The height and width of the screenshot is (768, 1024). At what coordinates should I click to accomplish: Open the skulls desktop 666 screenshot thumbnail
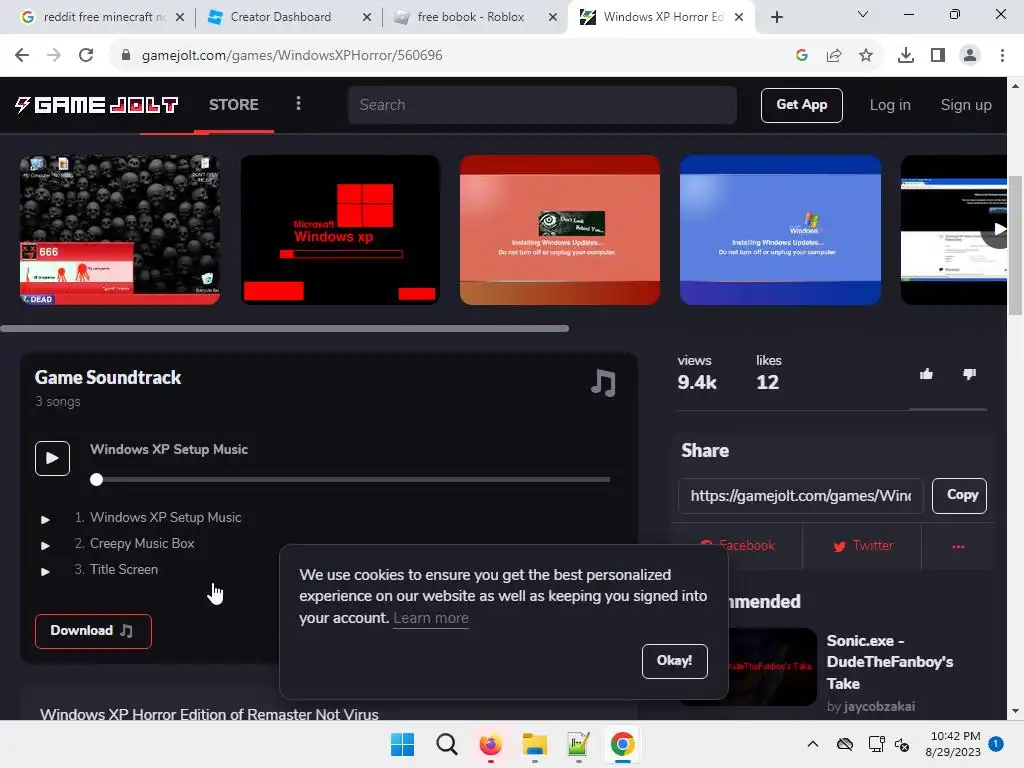tap(120, 230)
